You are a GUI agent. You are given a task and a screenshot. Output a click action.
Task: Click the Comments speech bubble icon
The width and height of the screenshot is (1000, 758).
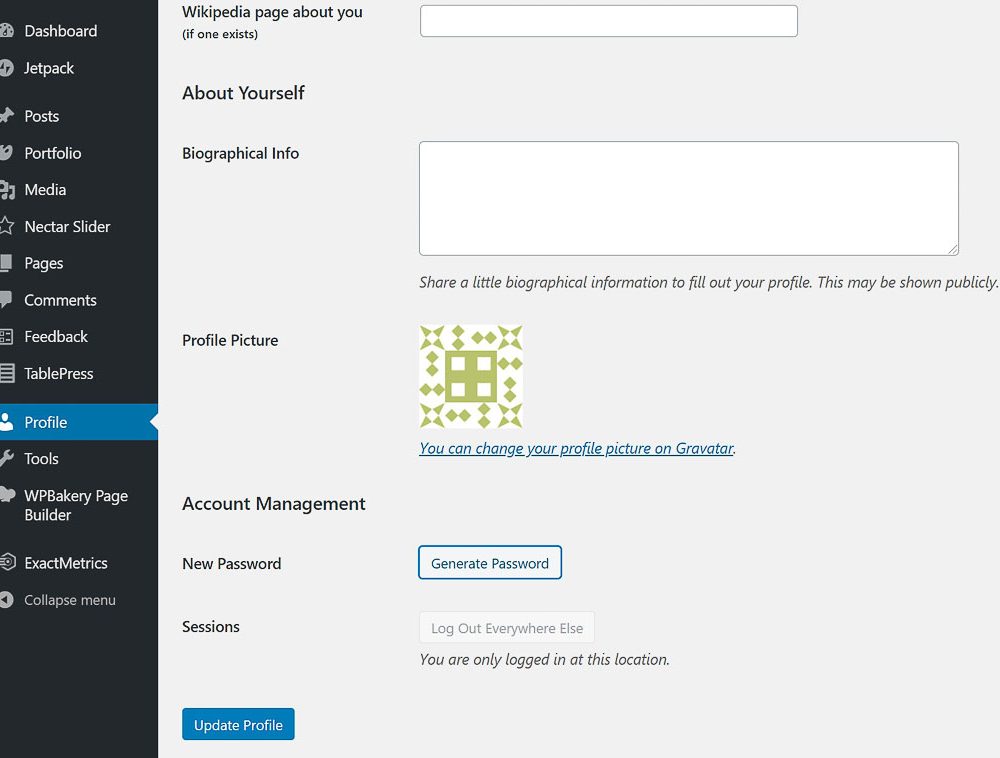(x=6, y=300)
